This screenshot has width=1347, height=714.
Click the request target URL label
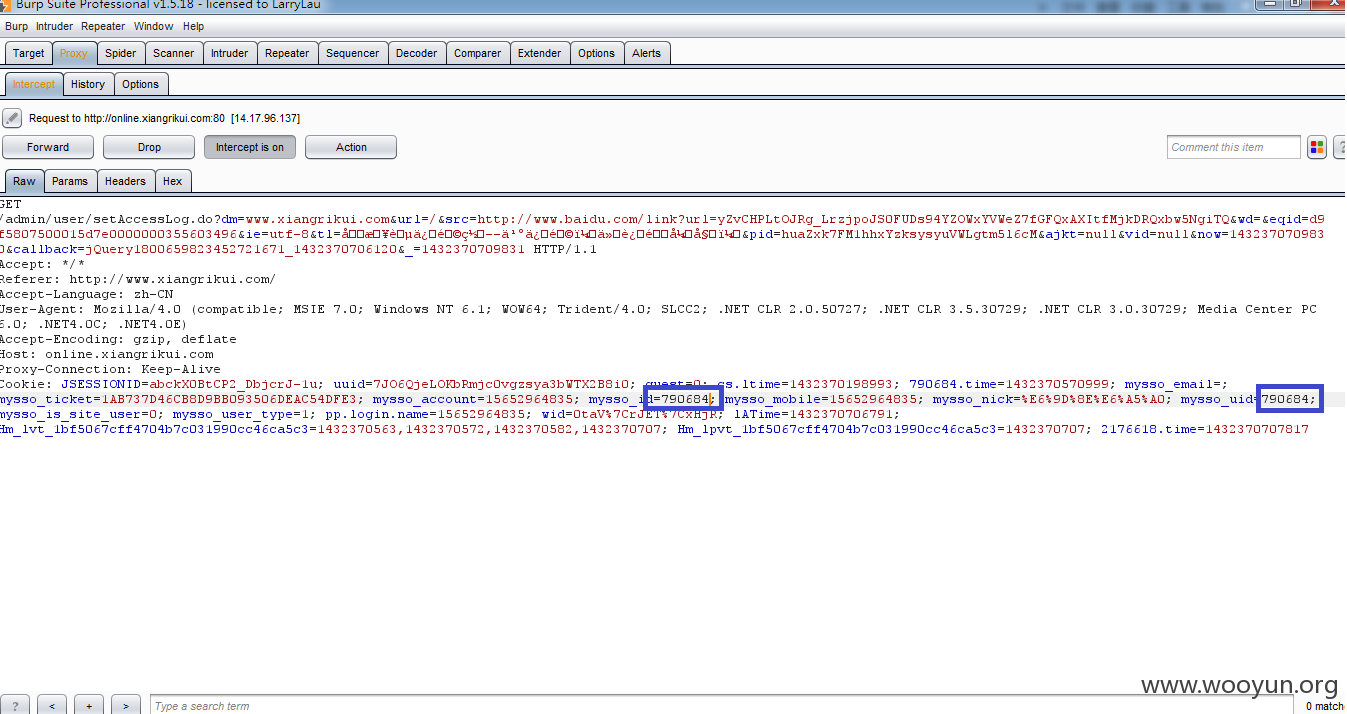[x=165, y=118]
